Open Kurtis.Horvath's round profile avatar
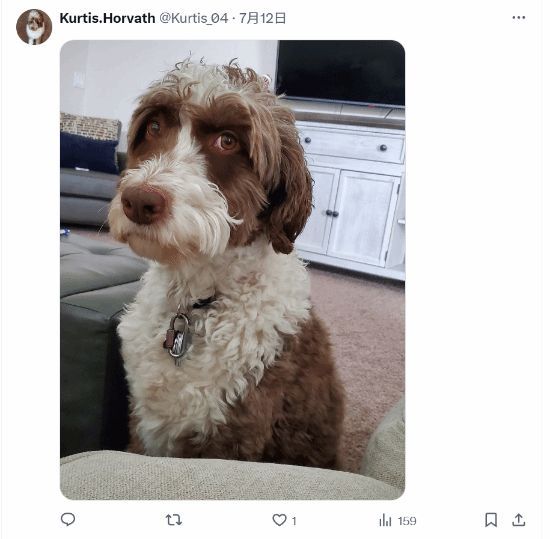 point(34,27)
